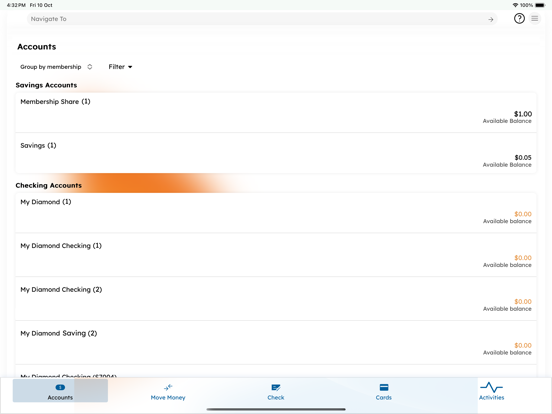Tap the battery indicator in status bar
This screenshot has width=552, height=414.
pos(540,5)
